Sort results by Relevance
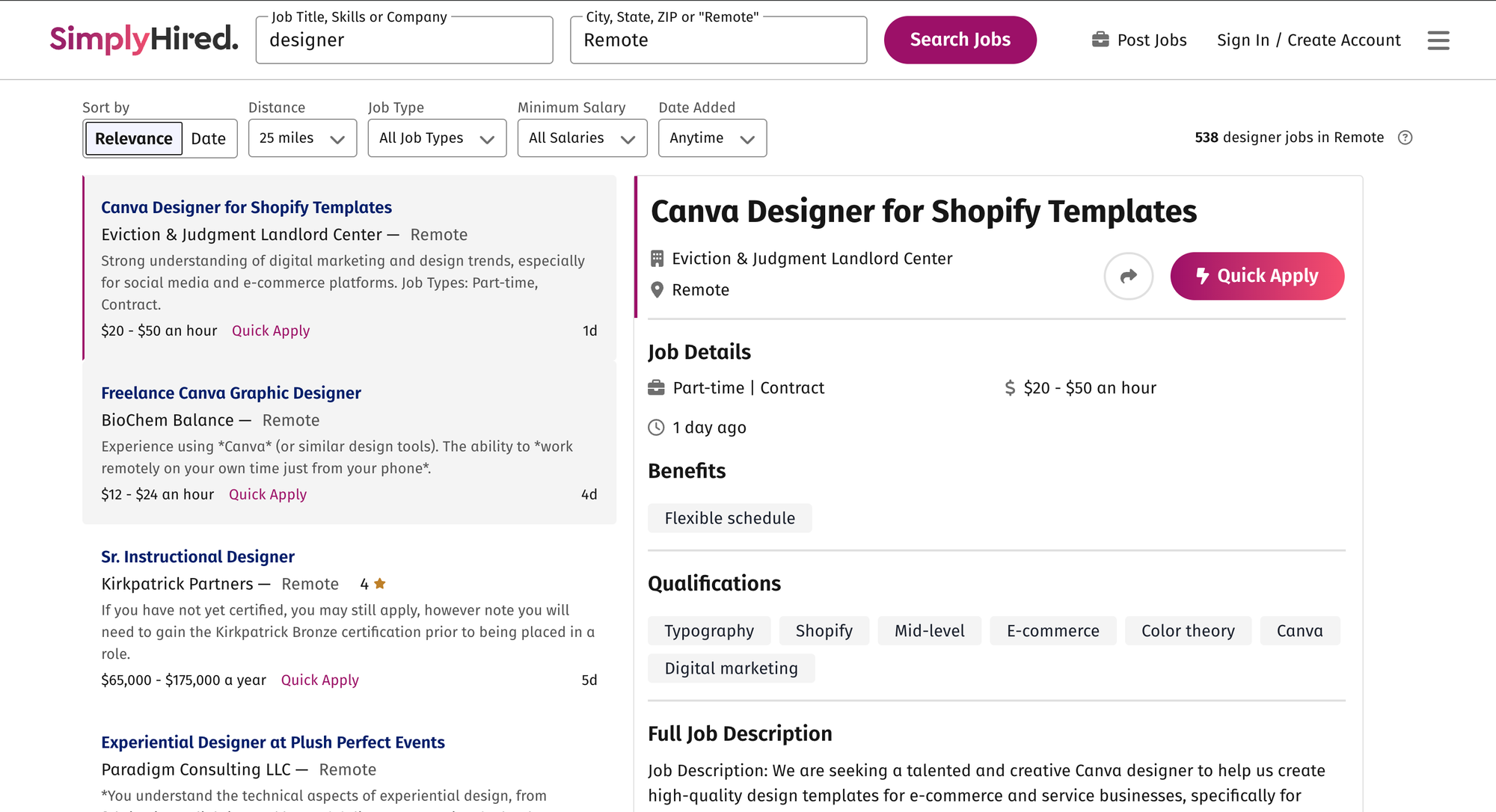The width and height of the screenshot is (1496, 812). 134,138
